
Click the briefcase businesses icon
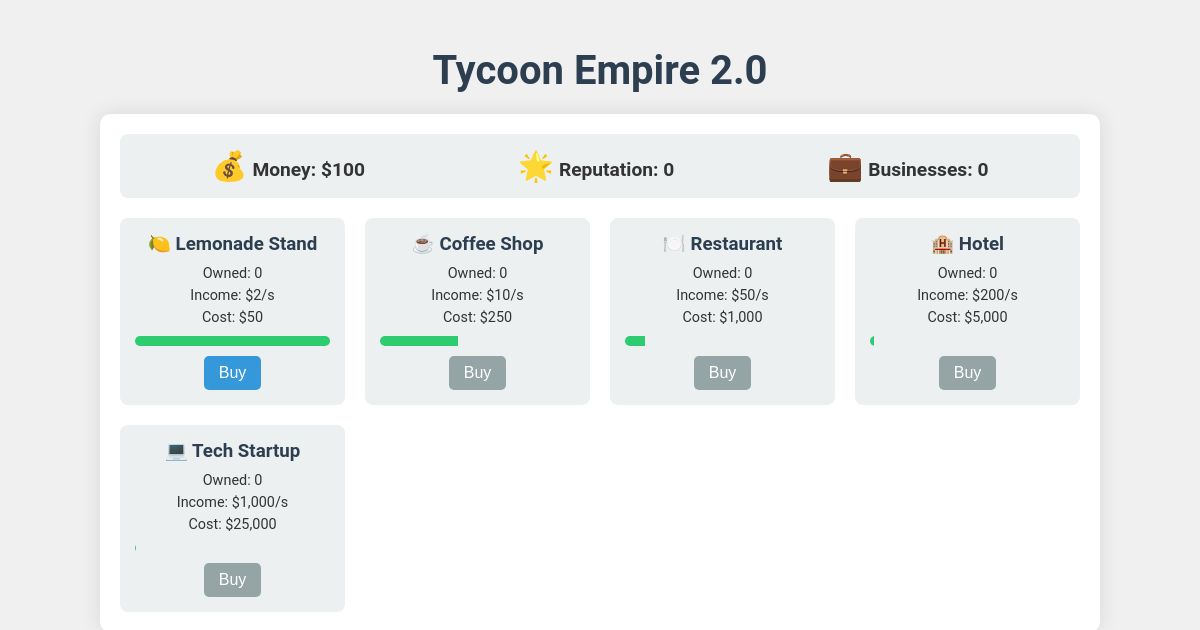845,168
